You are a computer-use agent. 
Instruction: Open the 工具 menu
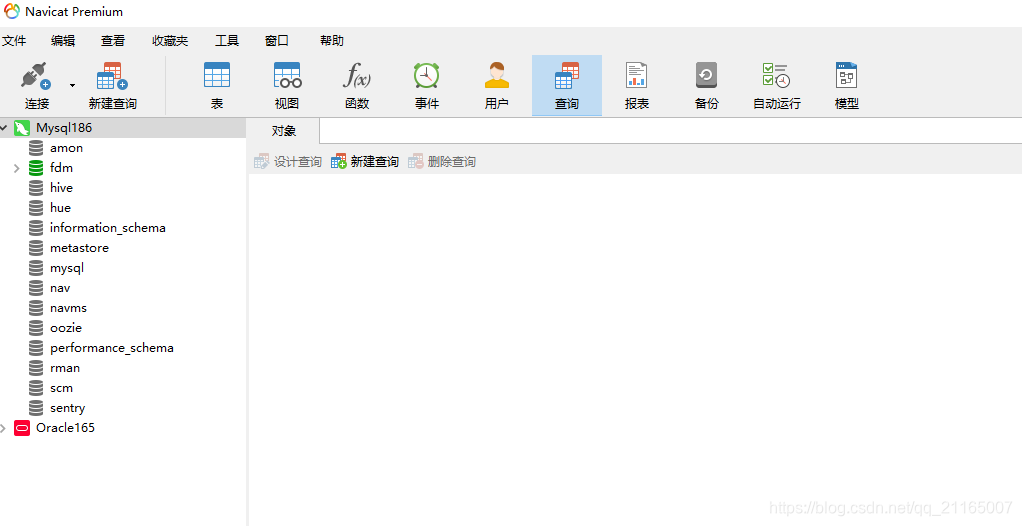[227, 40]
